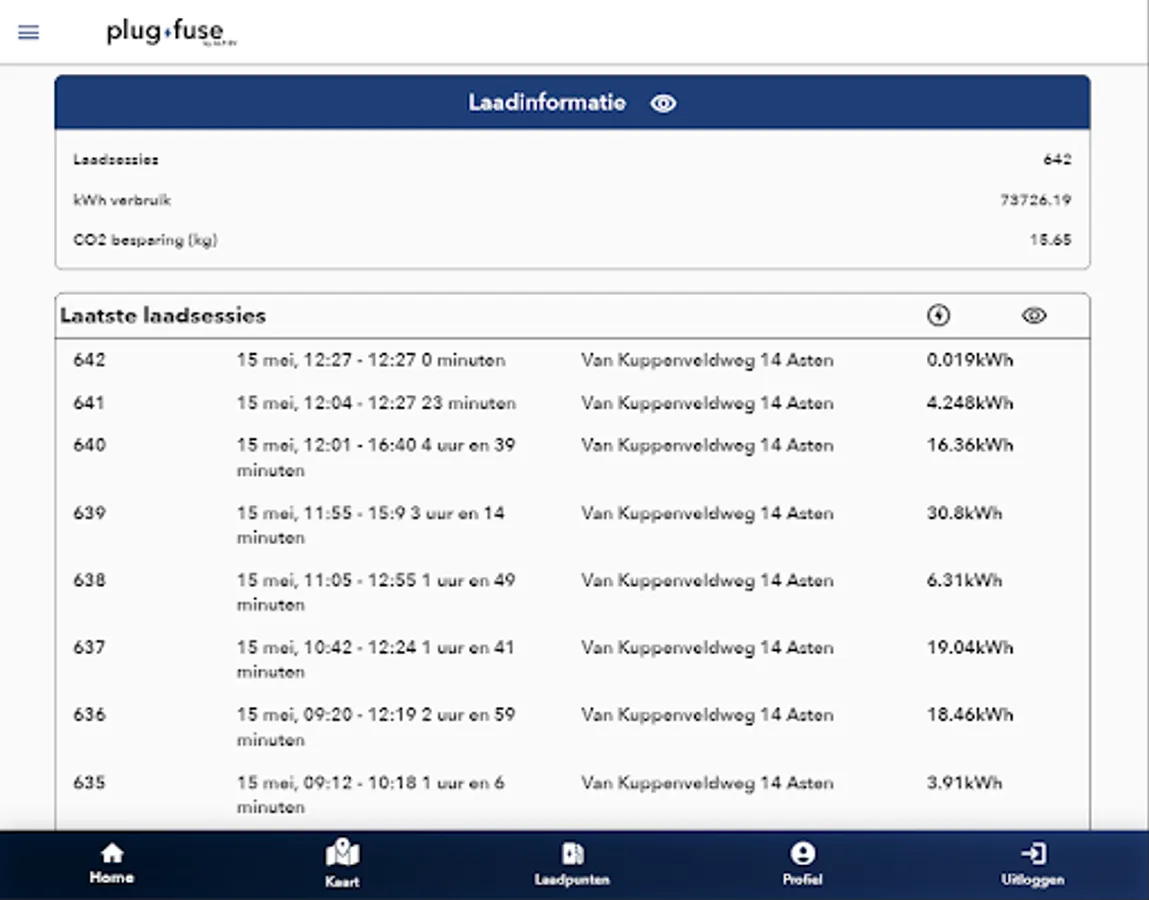Screen dimensions: 1149x900
Task: Open session 641 with 4.248kWh
Action: pyautogui.click(x=572, y=403)
